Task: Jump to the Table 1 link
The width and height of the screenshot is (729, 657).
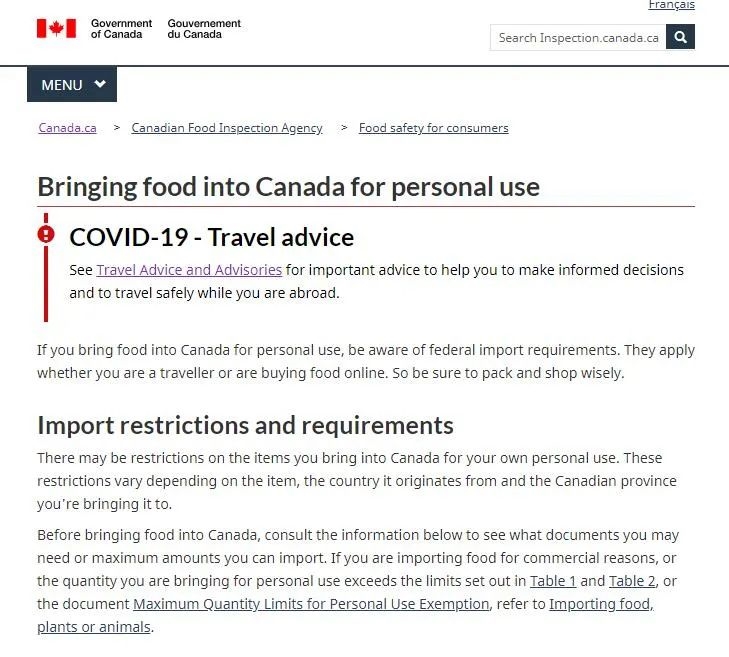Action: point(553,581)
